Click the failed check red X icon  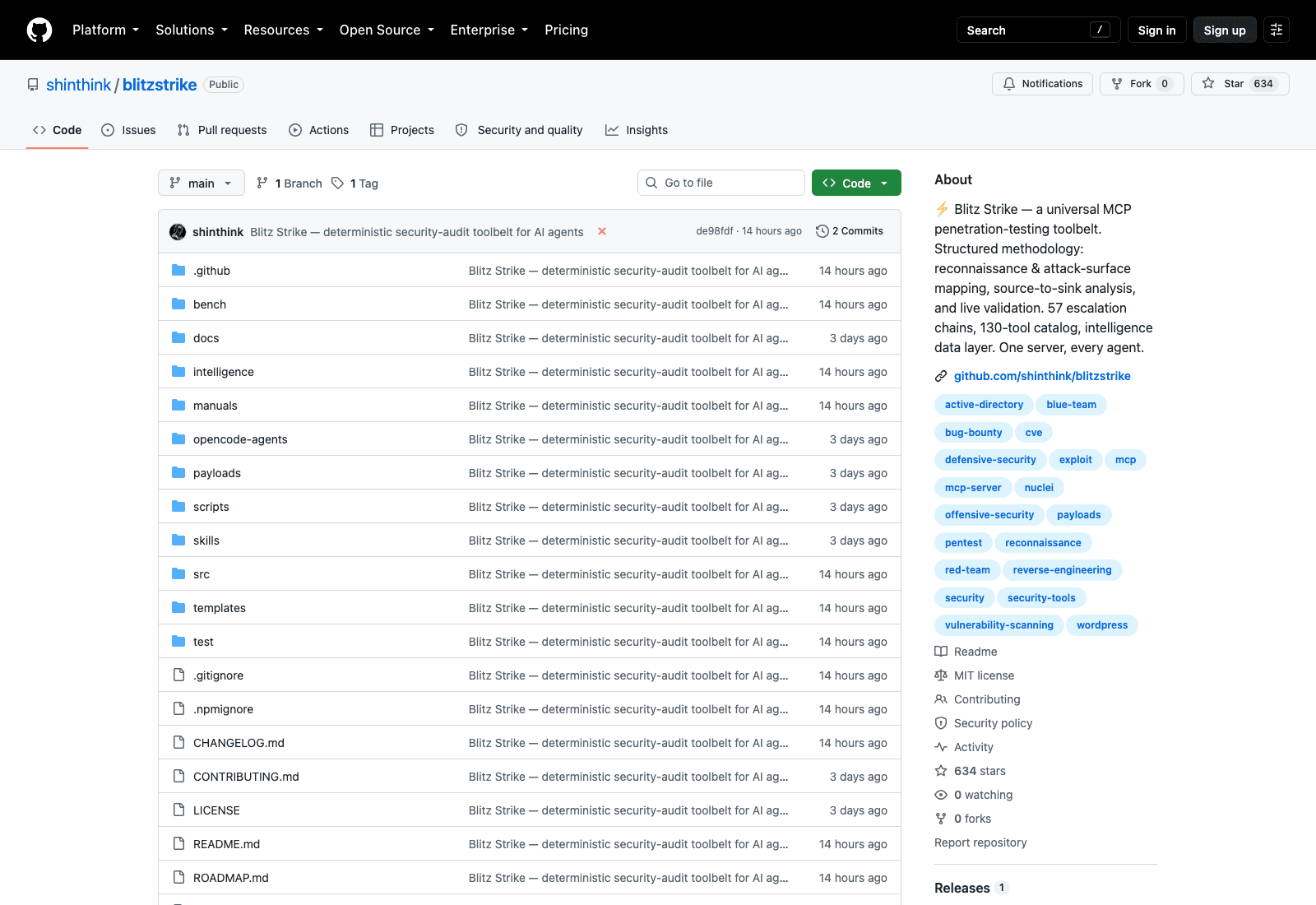pyautogui.click(x=602, y=231)
